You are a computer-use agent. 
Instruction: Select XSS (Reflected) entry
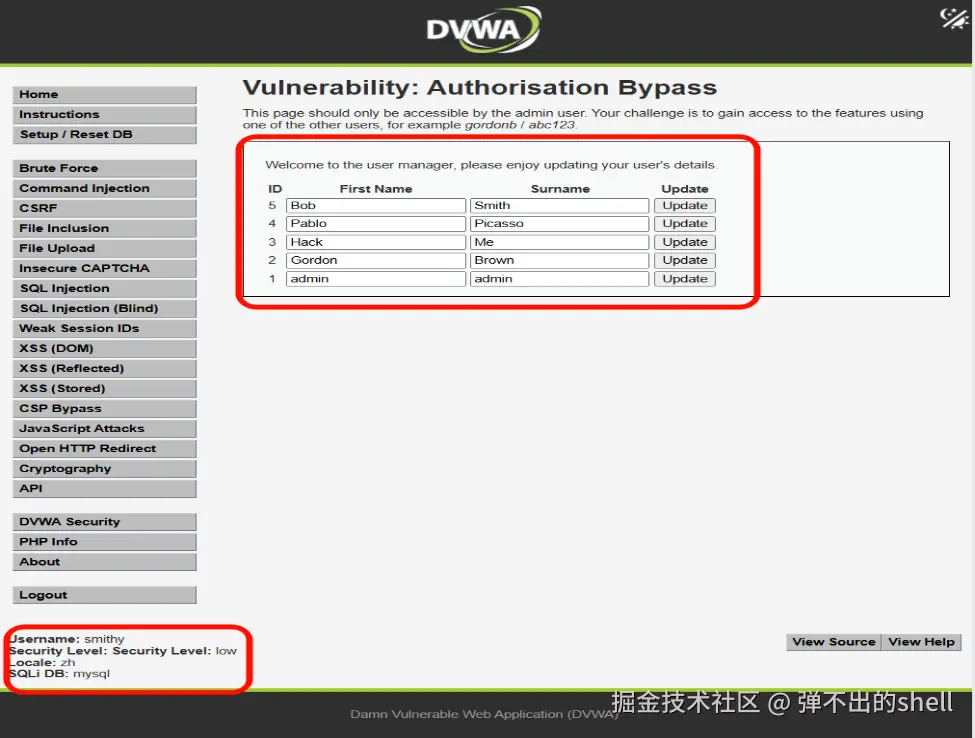(x=104, y=368)
